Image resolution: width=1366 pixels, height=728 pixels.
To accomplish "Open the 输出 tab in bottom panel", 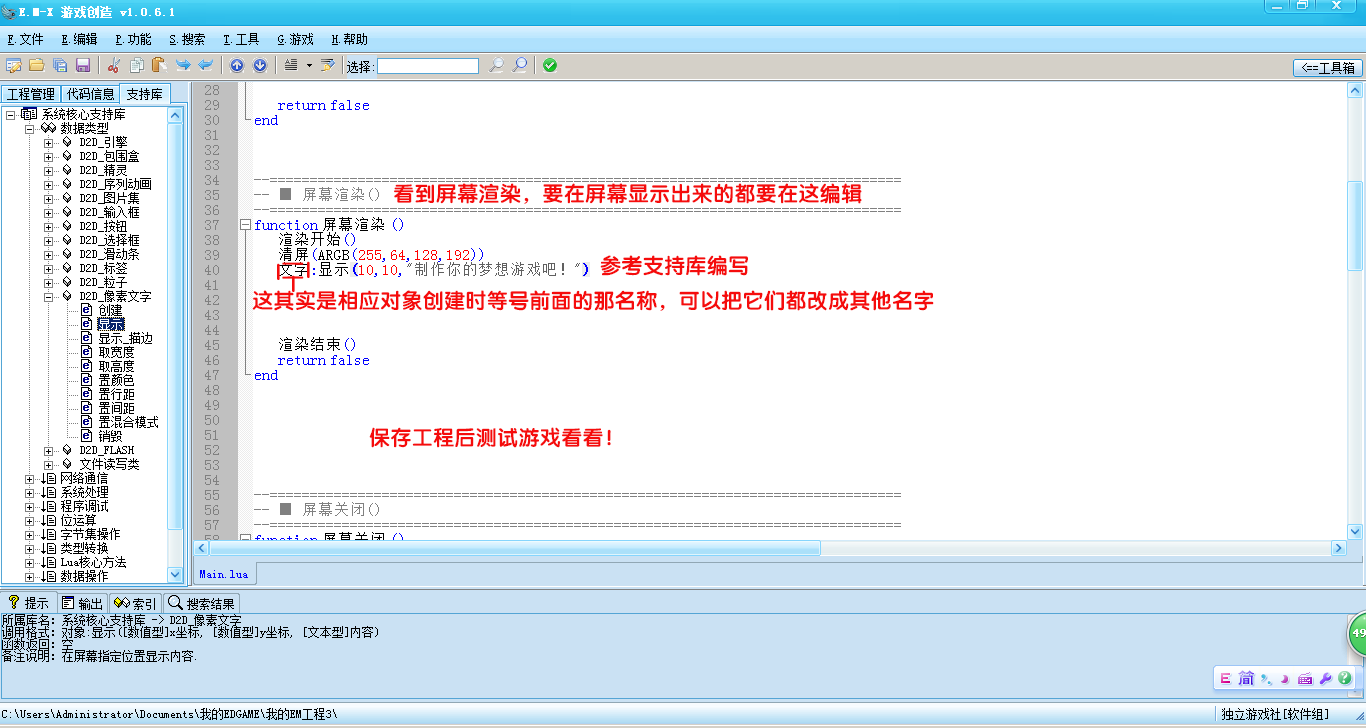I will click(81, 603).
